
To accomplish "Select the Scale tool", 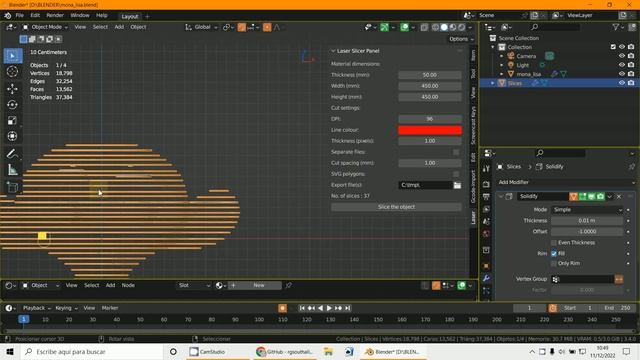I will tap(13, 120).
